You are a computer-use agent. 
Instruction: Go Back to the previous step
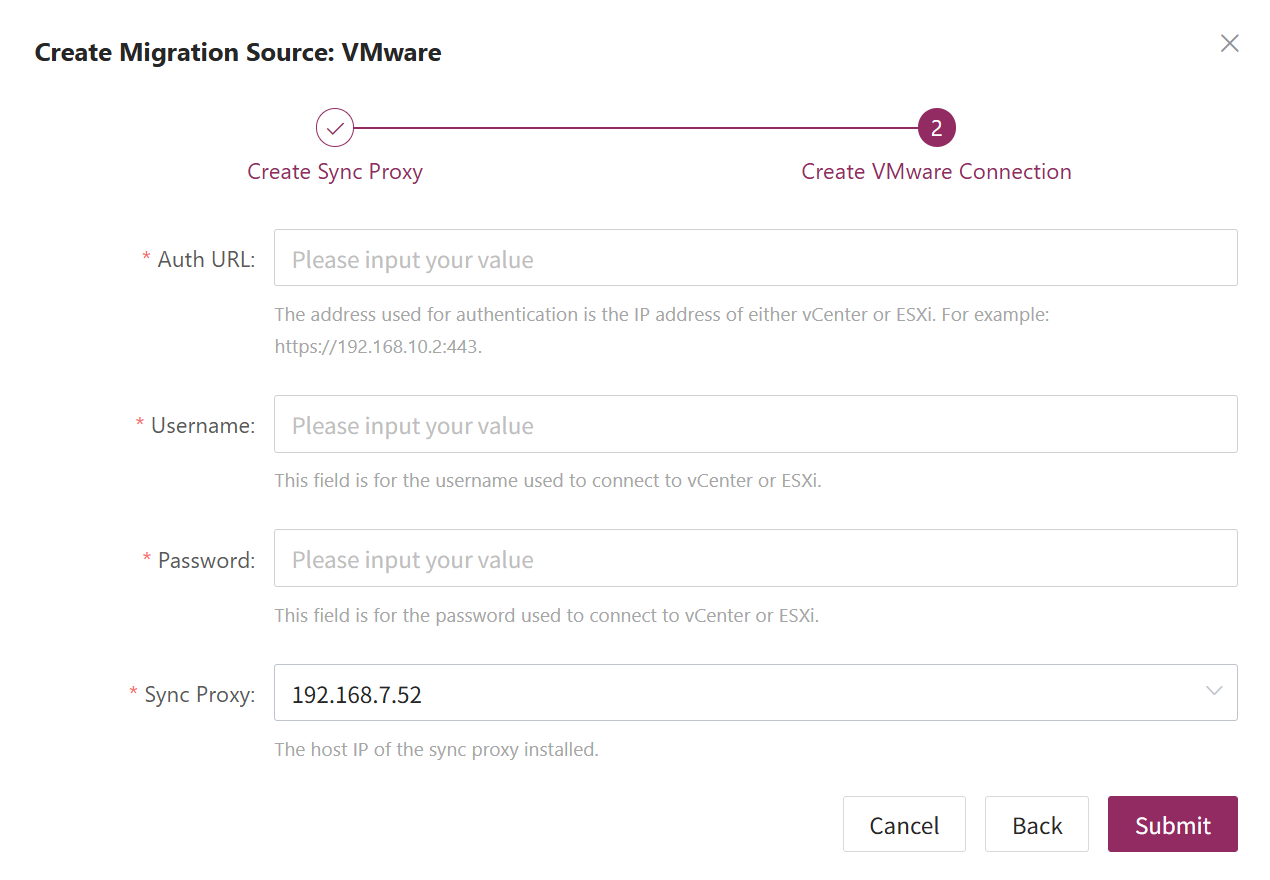(x=1037, y=824)
